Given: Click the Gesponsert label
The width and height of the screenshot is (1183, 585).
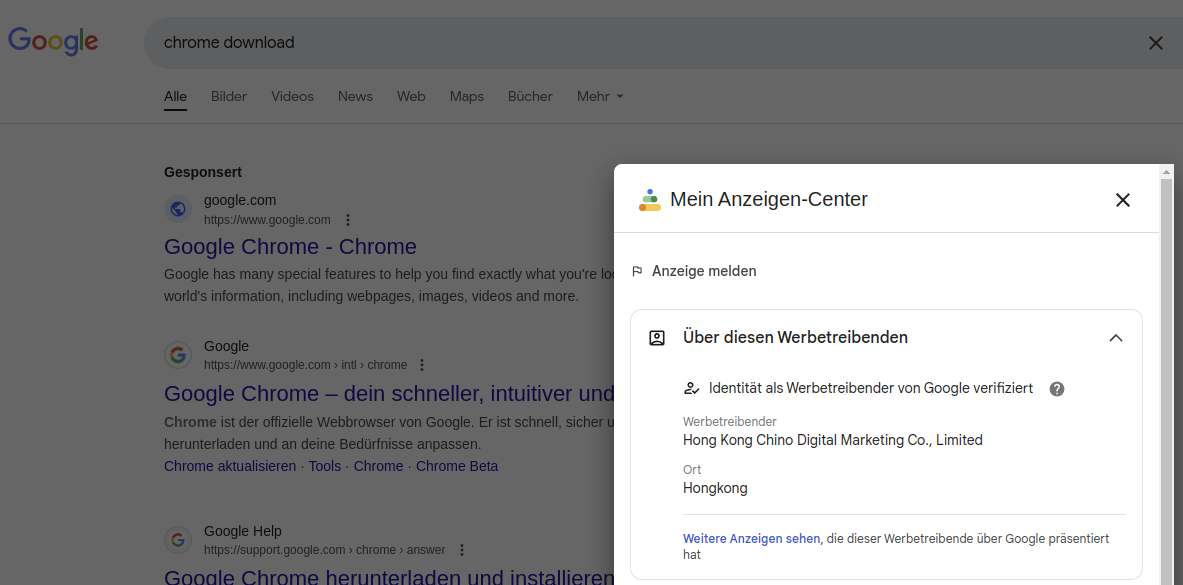Looking at the screenshot, I should tap(203, 172).
